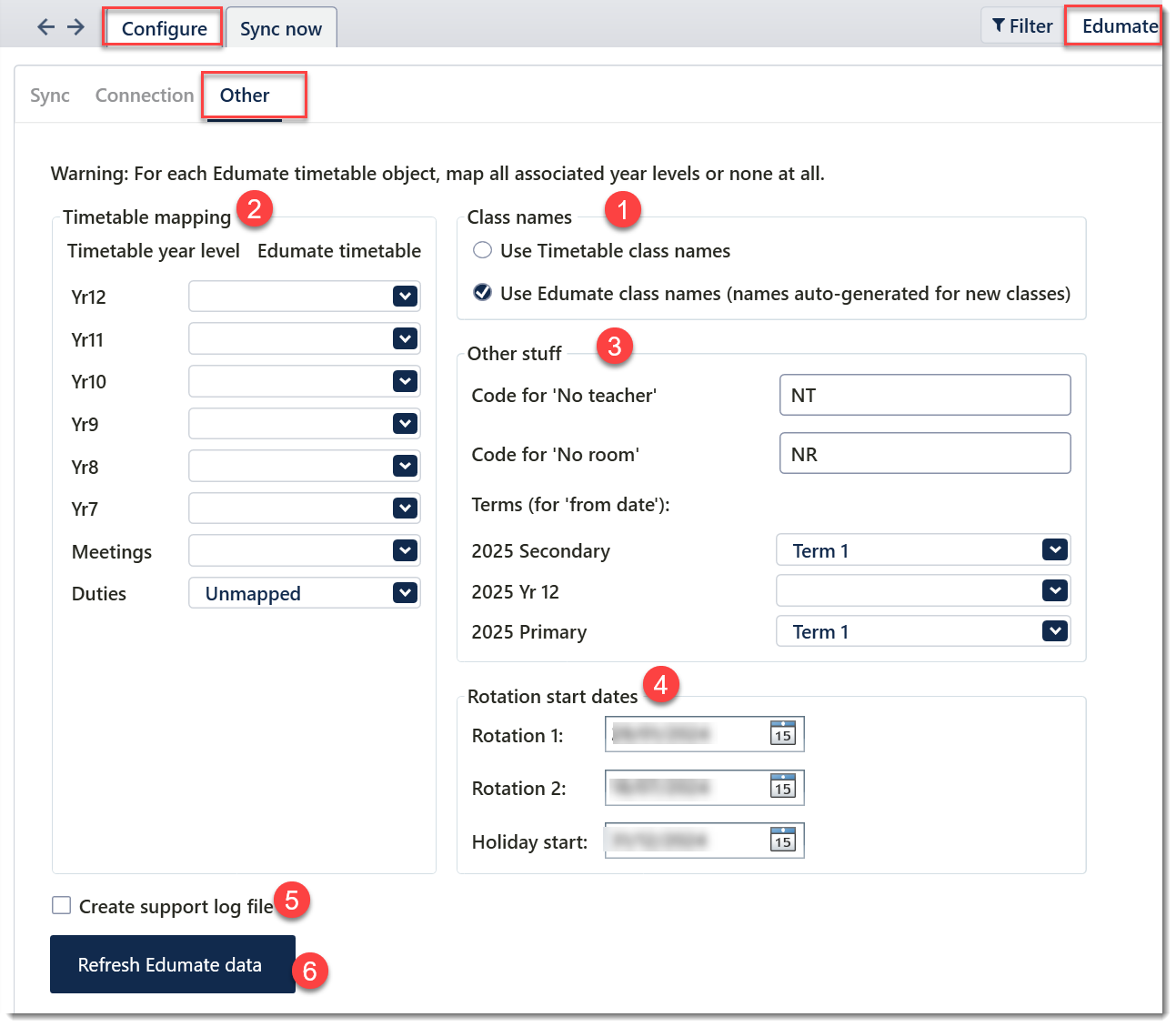
Task: Click the 'Timetable year level' column header
Action: (154, 251)
